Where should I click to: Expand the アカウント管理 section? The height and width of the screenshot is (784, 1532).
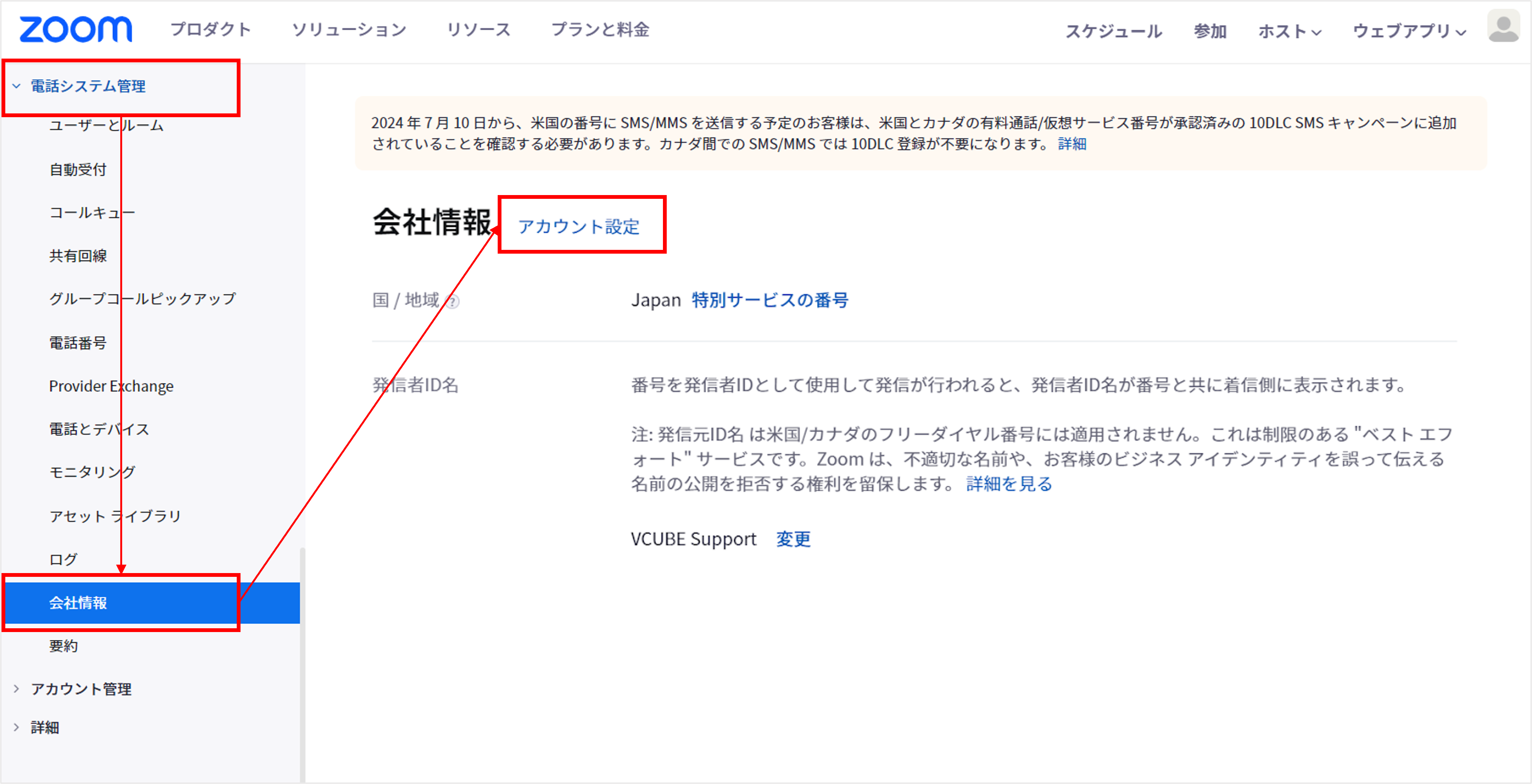click(17, 689)
